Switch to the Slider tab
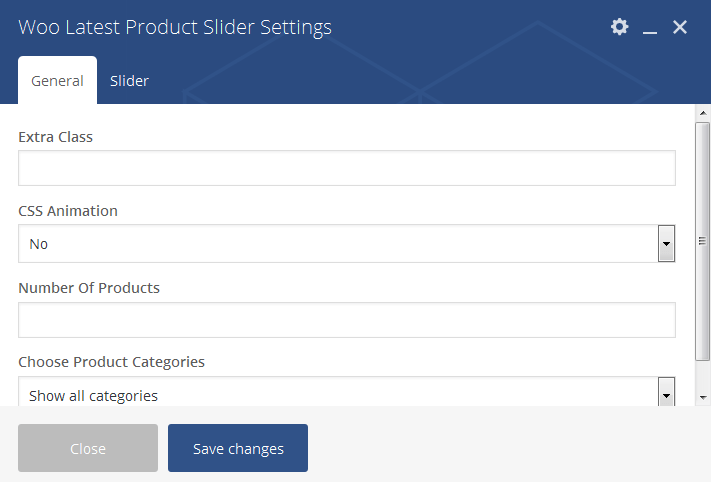The height and width of the screenshot is (482, 711). [x=129, y=81]
